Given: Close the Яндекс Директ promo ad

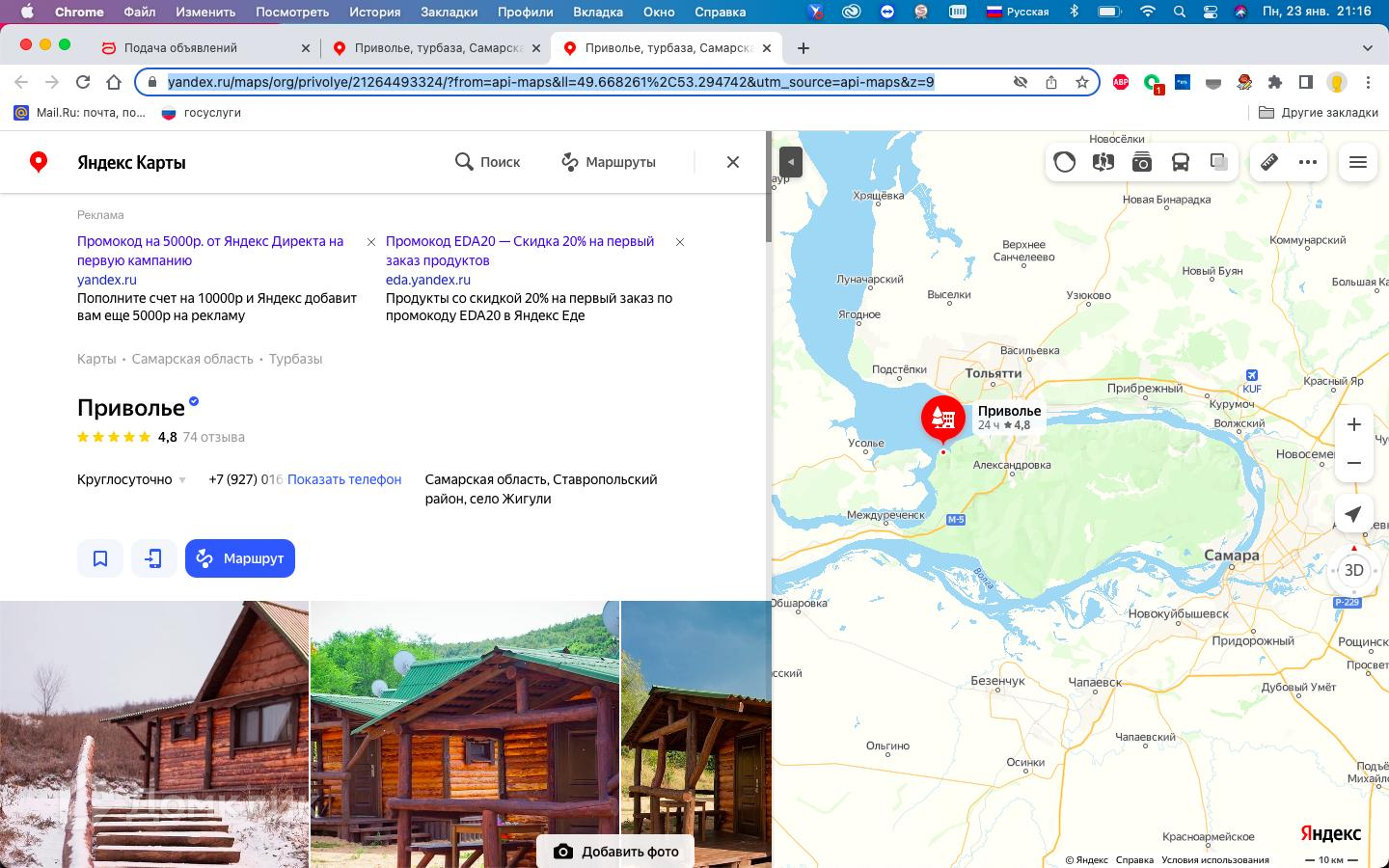Looking at the screenshot, I should tap(371, 242).
